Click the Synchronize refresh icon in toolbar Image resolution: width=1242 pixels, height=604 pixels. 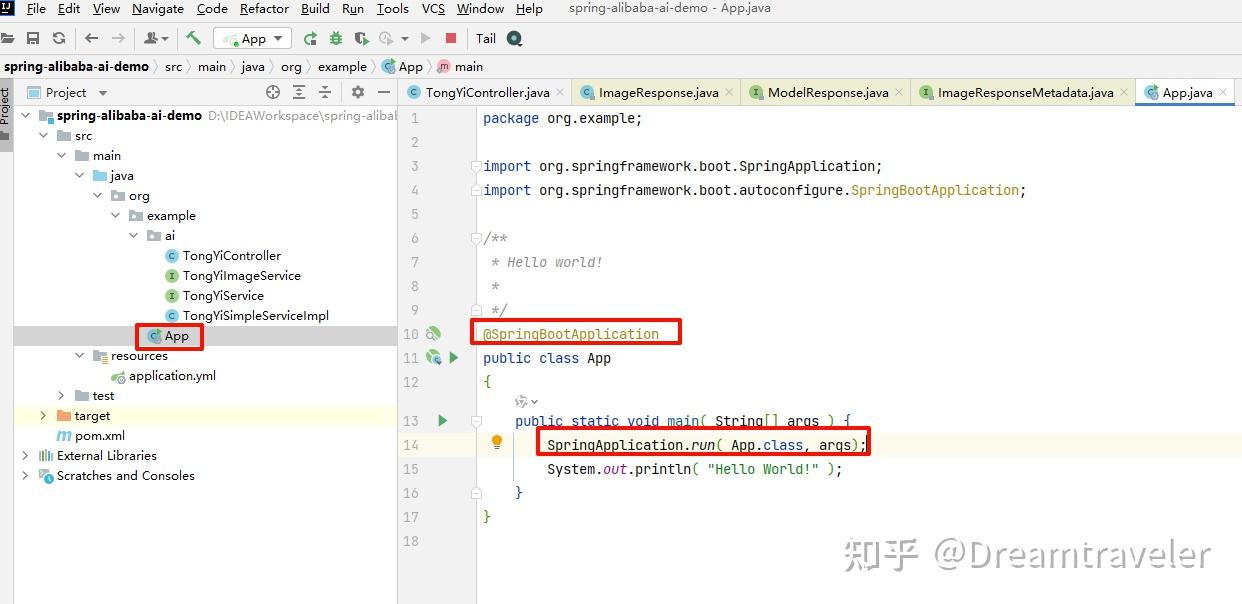[x=59, y=38]
